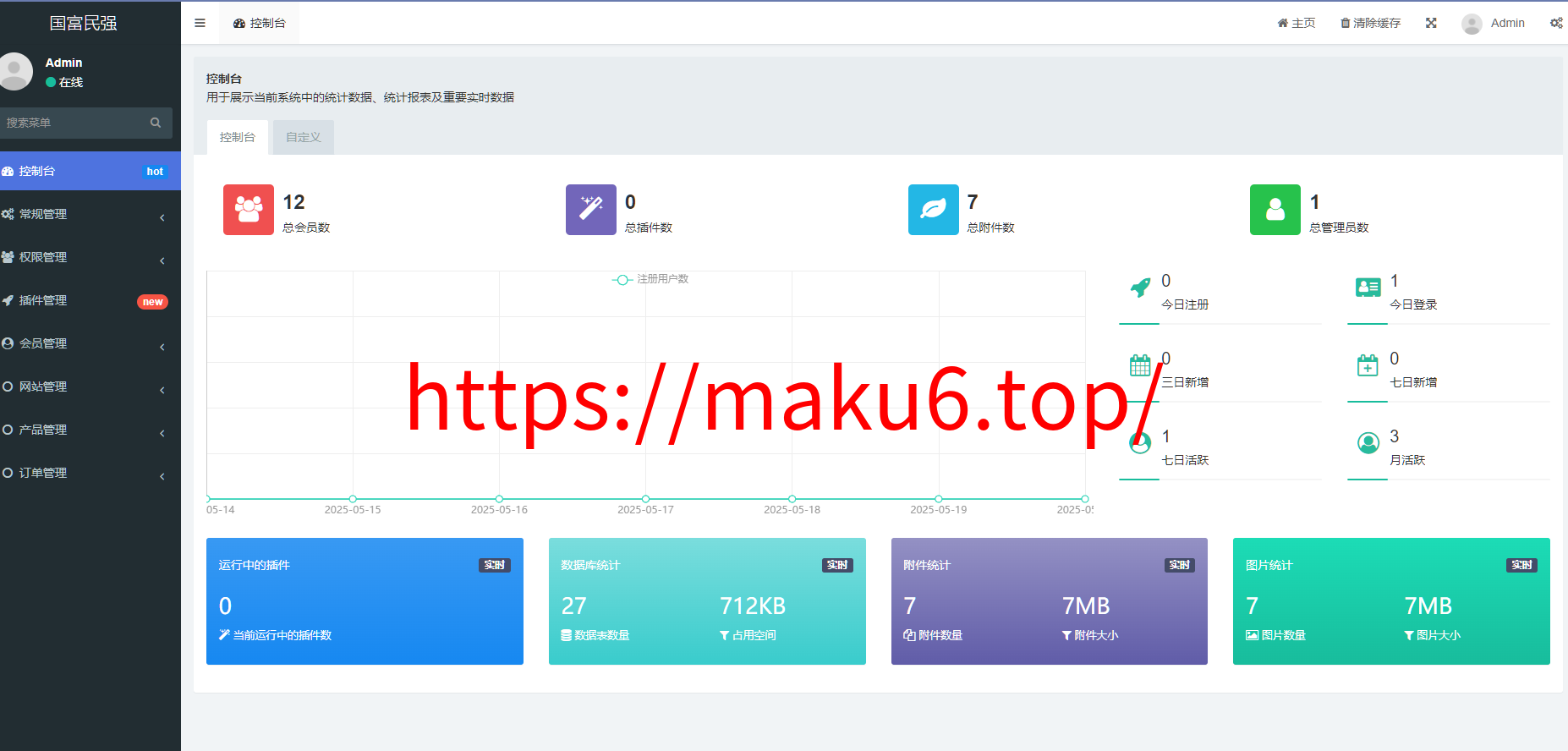Click the calendar-plus icon for 七日新增
The width and height of the screenshot is (1568, 751).
1368,365
